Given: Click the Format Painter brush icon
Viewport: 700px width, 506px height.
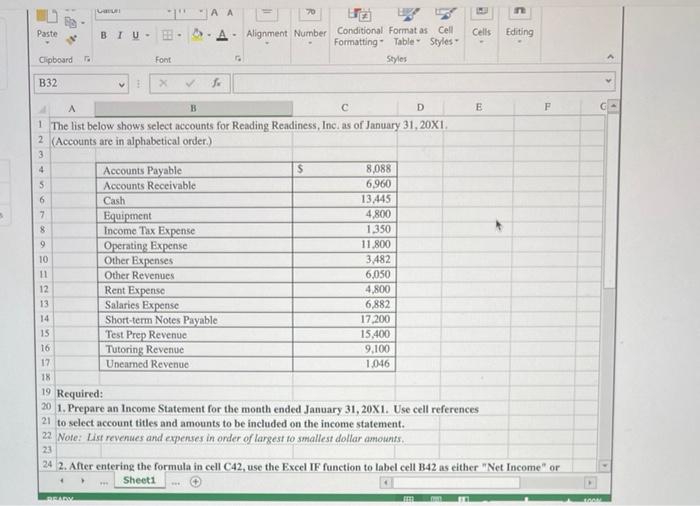Looking at the screenshot, I should coord(71,40).
